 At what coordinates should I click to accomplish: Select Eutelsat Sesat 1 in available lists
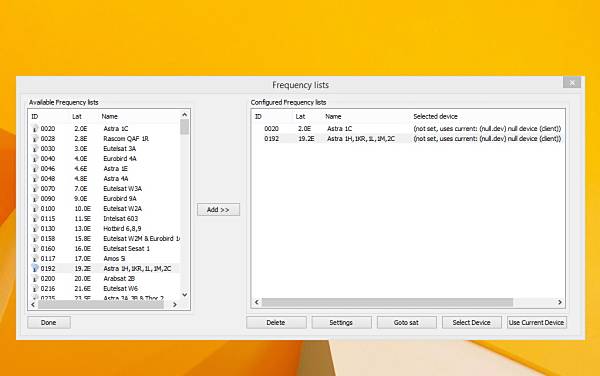(104, 248)
